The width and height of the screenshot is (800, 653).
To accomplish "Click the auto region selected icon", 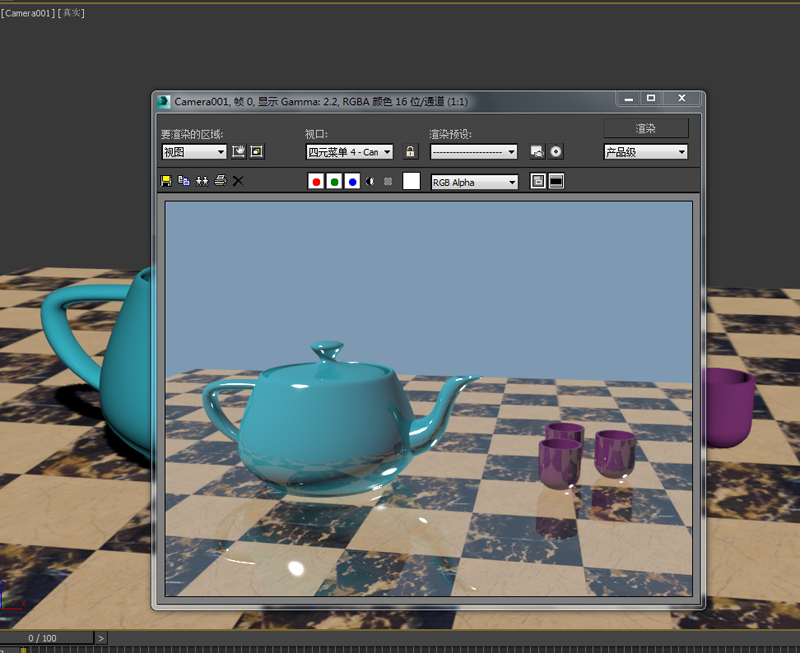I will pos(257,152).
